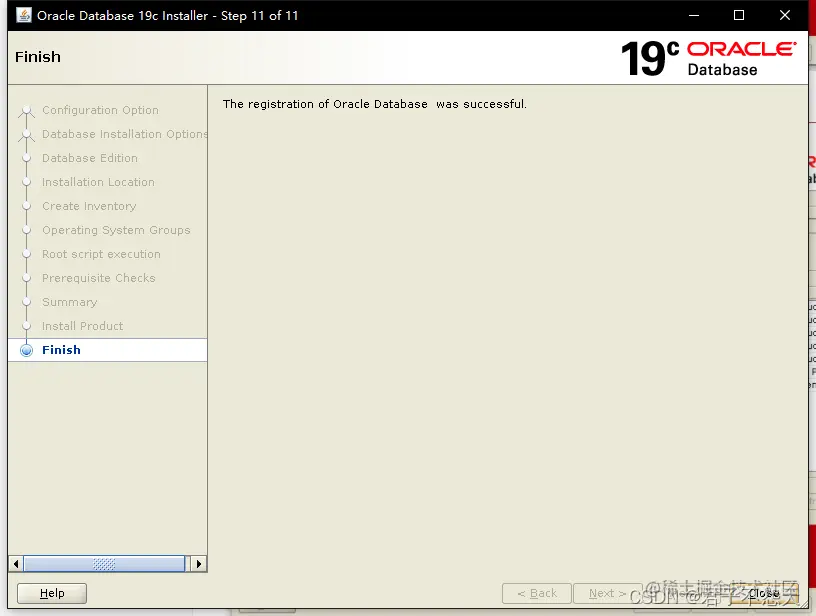Screen dimensions: 816x616
Task: Maximize the Oracle installer window
Action: pyautogui.click(x=739, y=15)
